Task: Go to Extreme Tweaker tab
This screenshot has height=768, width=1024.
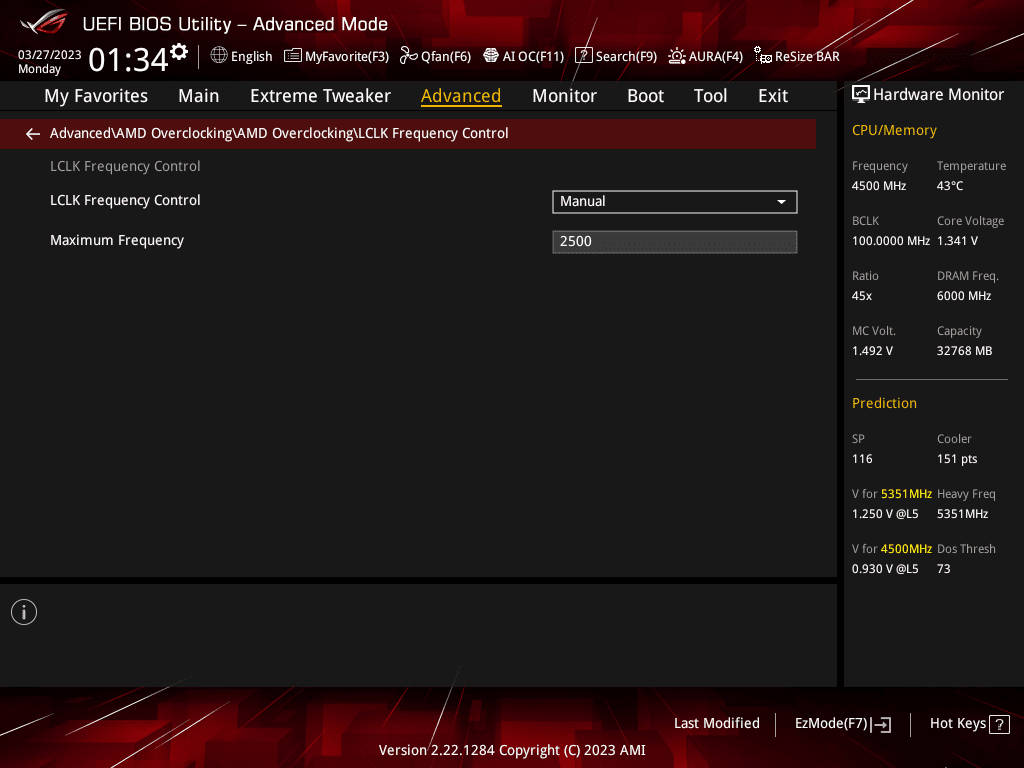Action: click(320, 96)
